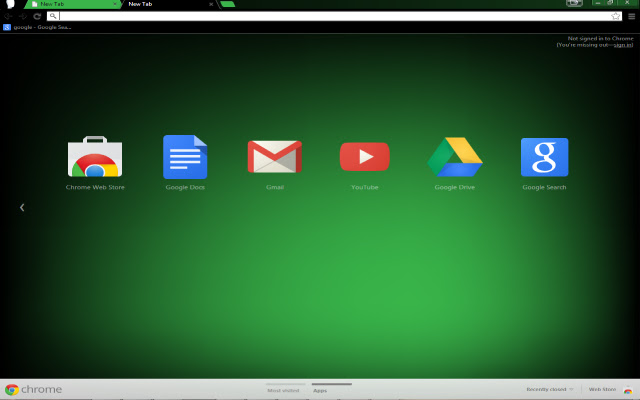This screenshot has height=400, width=640.
Task: Reload the current page
Action: click(37, 16)
